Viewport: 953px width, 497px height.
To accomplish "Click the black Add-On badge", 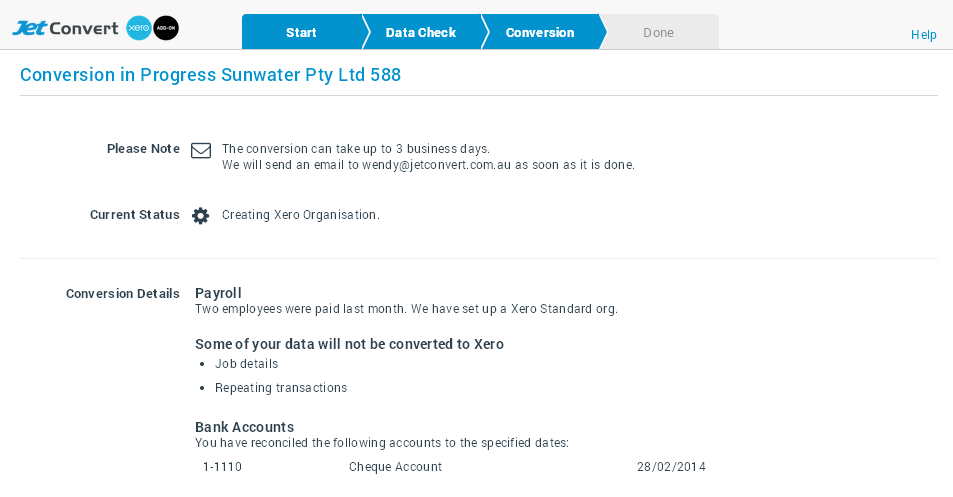I will click(165, 29).
